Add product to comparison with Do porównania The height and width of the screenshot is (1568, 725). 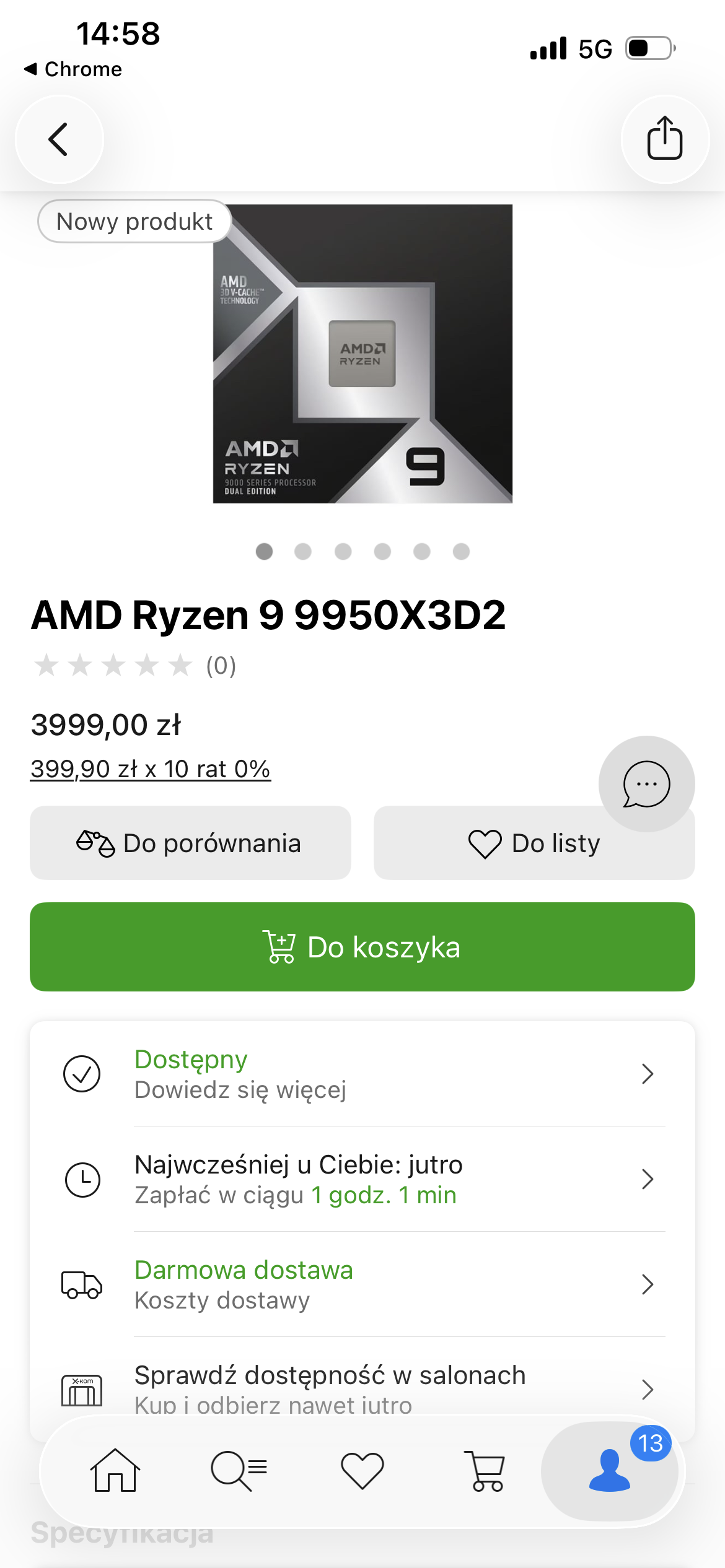190,843
